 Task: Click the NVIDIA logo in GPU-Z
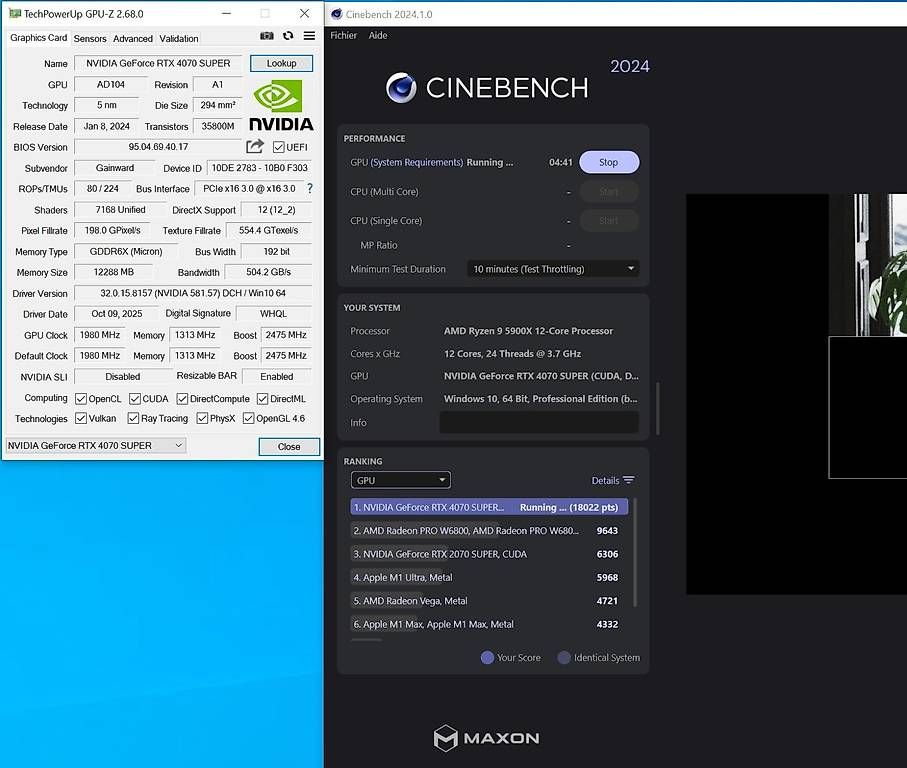(x=281, y=104)
